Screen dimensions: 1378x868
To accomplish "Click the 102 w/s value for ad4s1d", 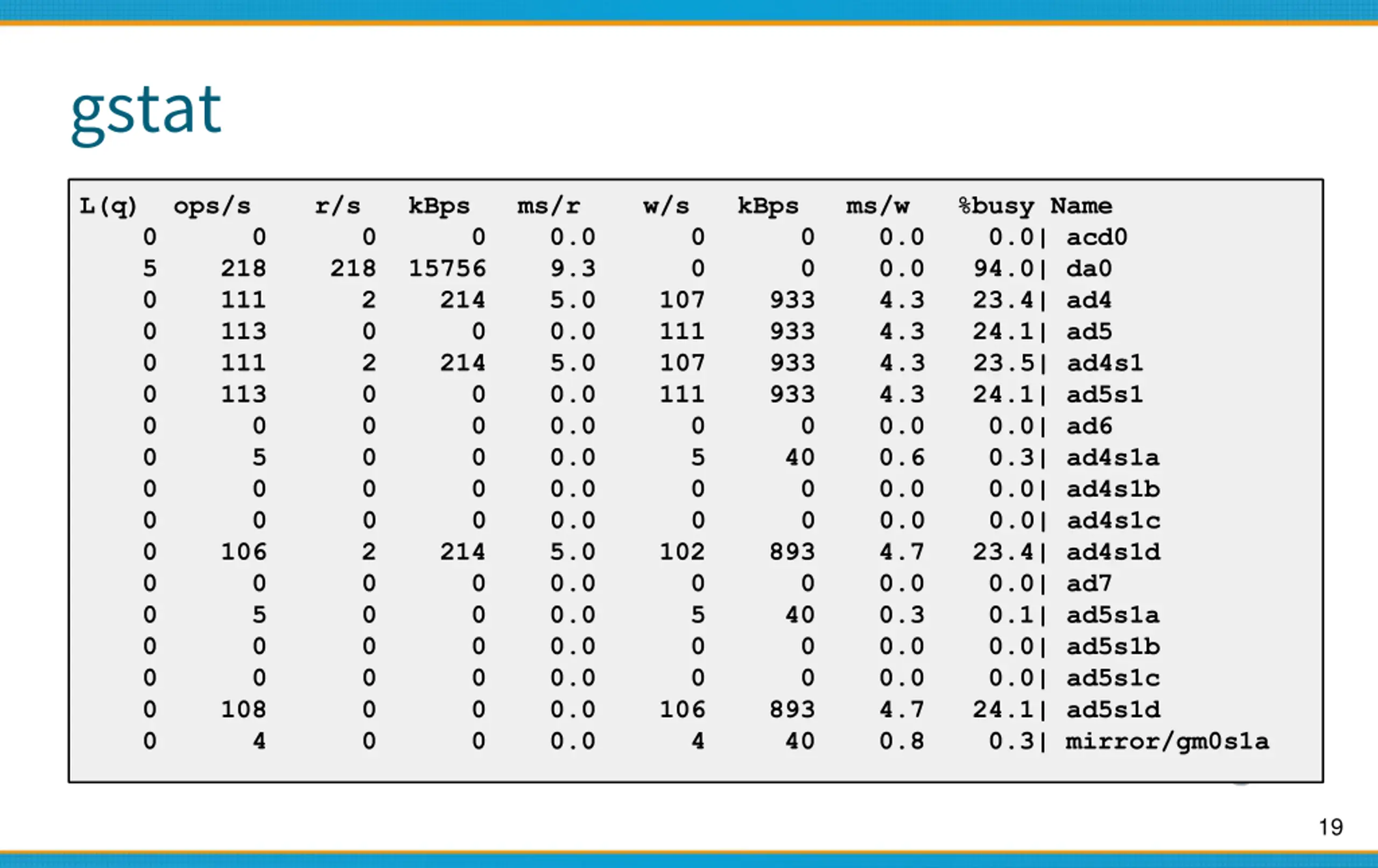I will coord(682,552).
